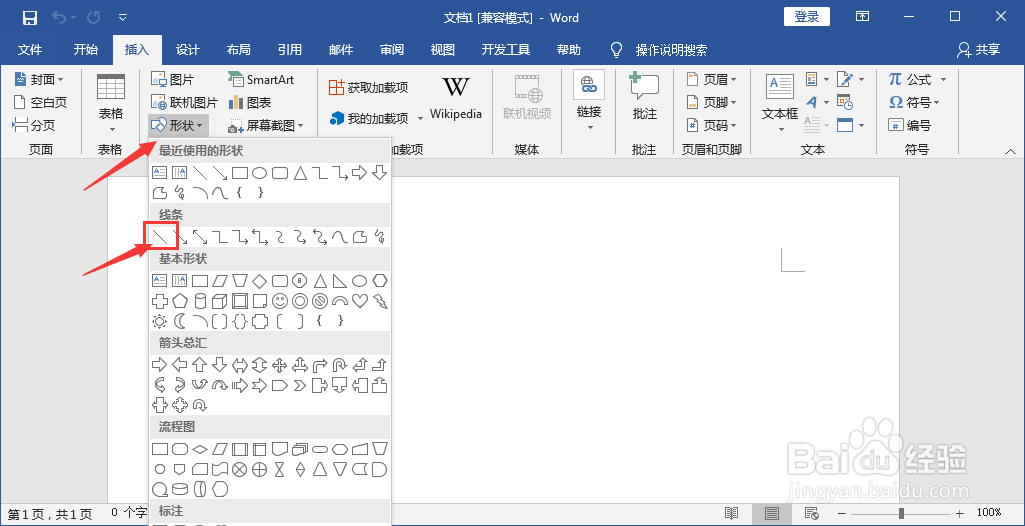1025x526 pixels.
Task: Expand the 屏幕截图 screenshot dropdown
Action: pyautogui.click(x=266, y=125)
